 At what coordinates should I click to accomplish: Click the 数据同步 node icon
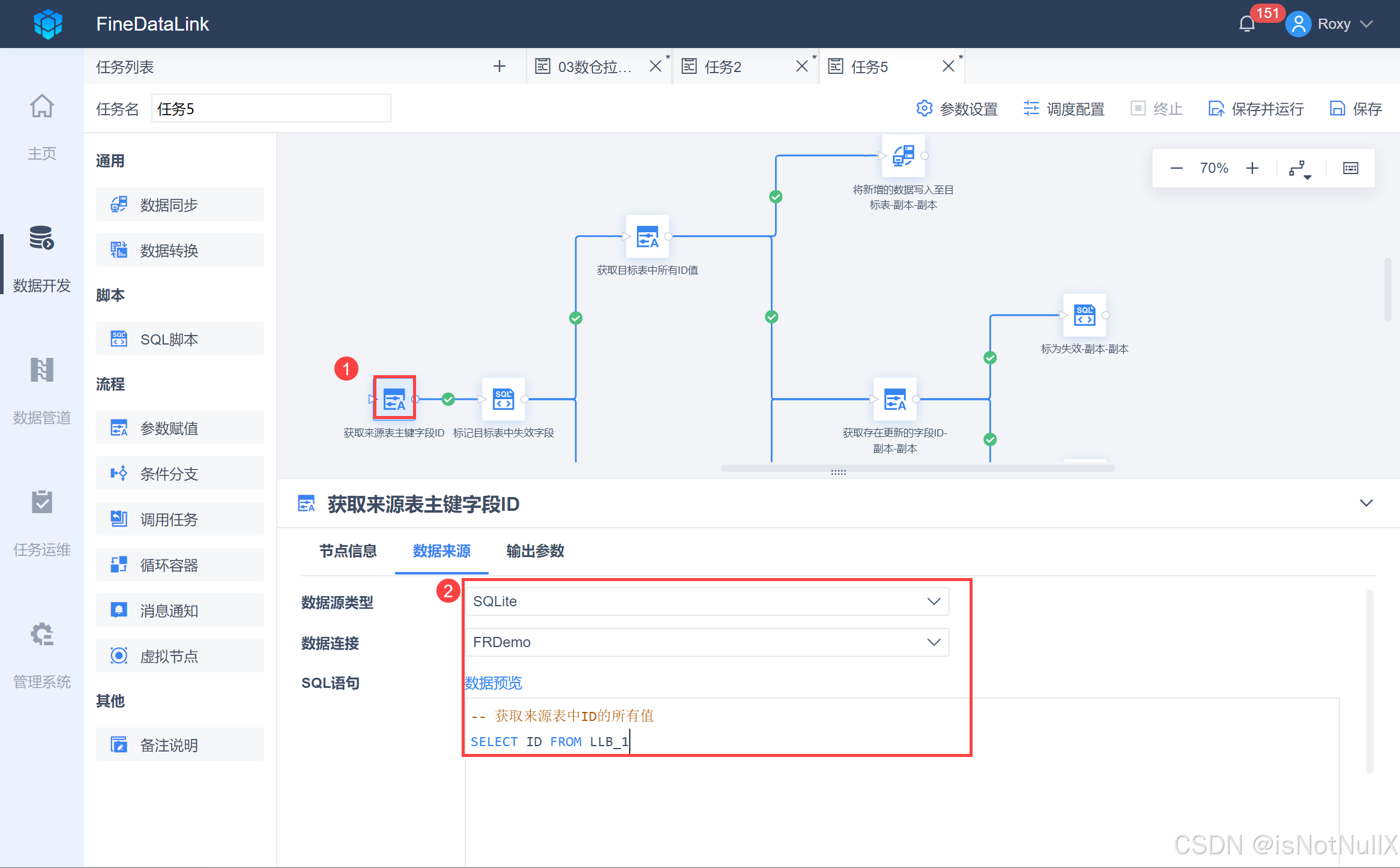pos(119,205)
